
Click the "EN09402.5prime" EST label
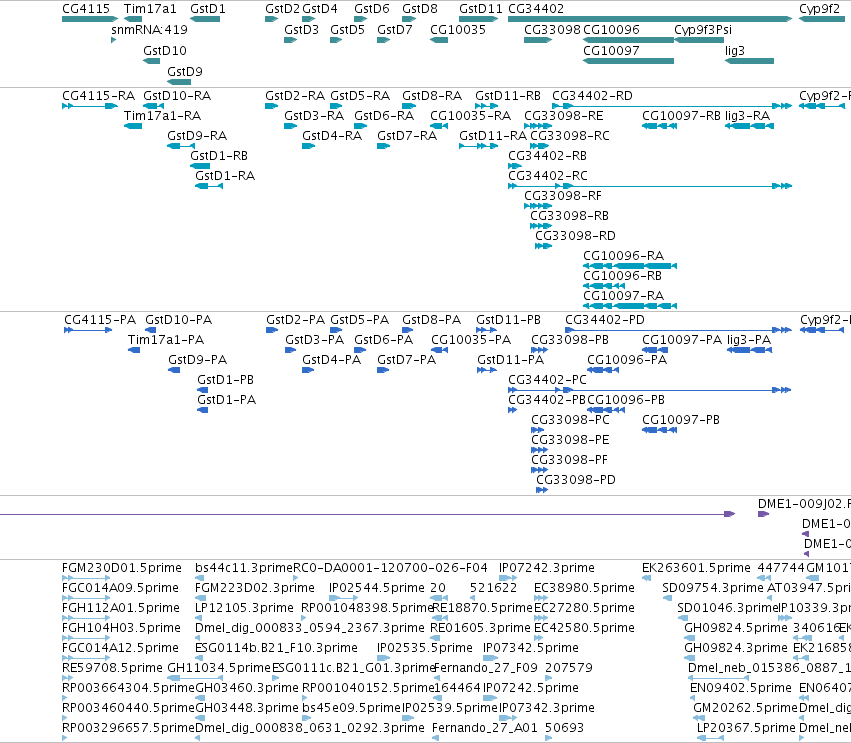(x=741, y=688)
